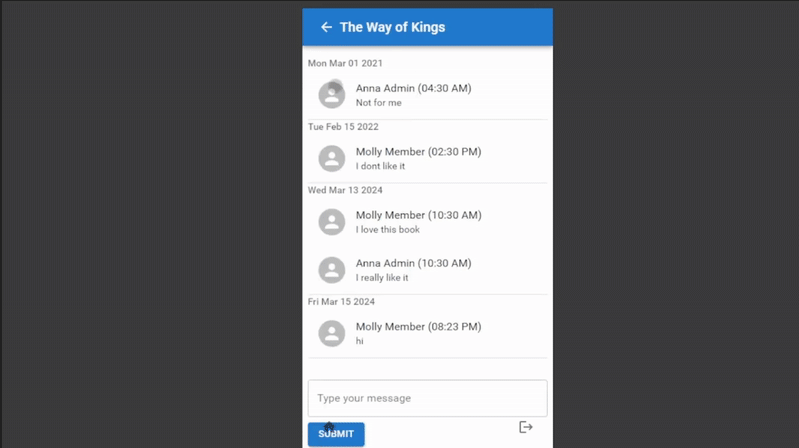Click Molly Member's avatar at 10:30 AM

click(x=331, y=222)
